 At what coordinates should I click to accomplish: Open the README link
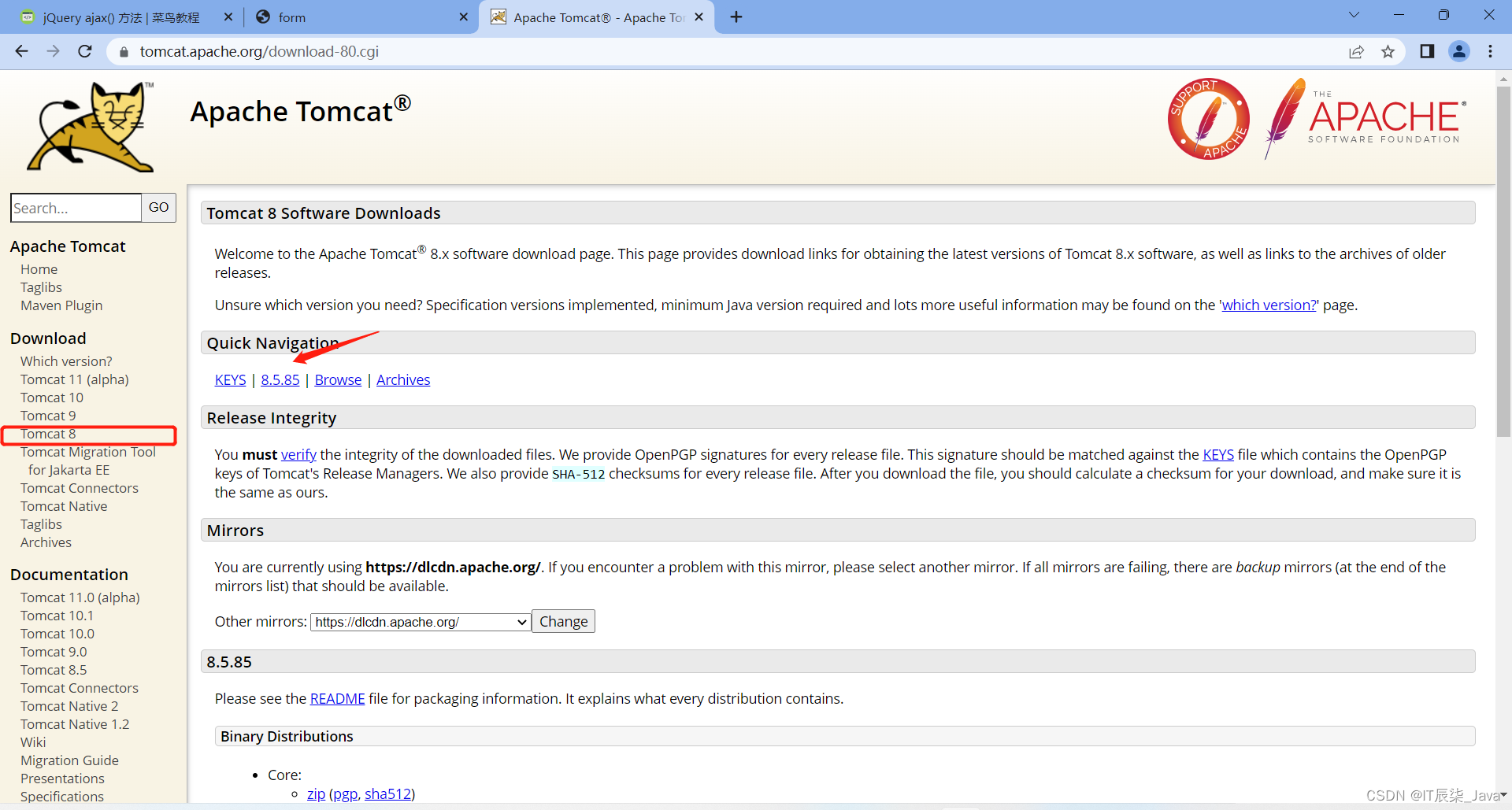[337, 699]
